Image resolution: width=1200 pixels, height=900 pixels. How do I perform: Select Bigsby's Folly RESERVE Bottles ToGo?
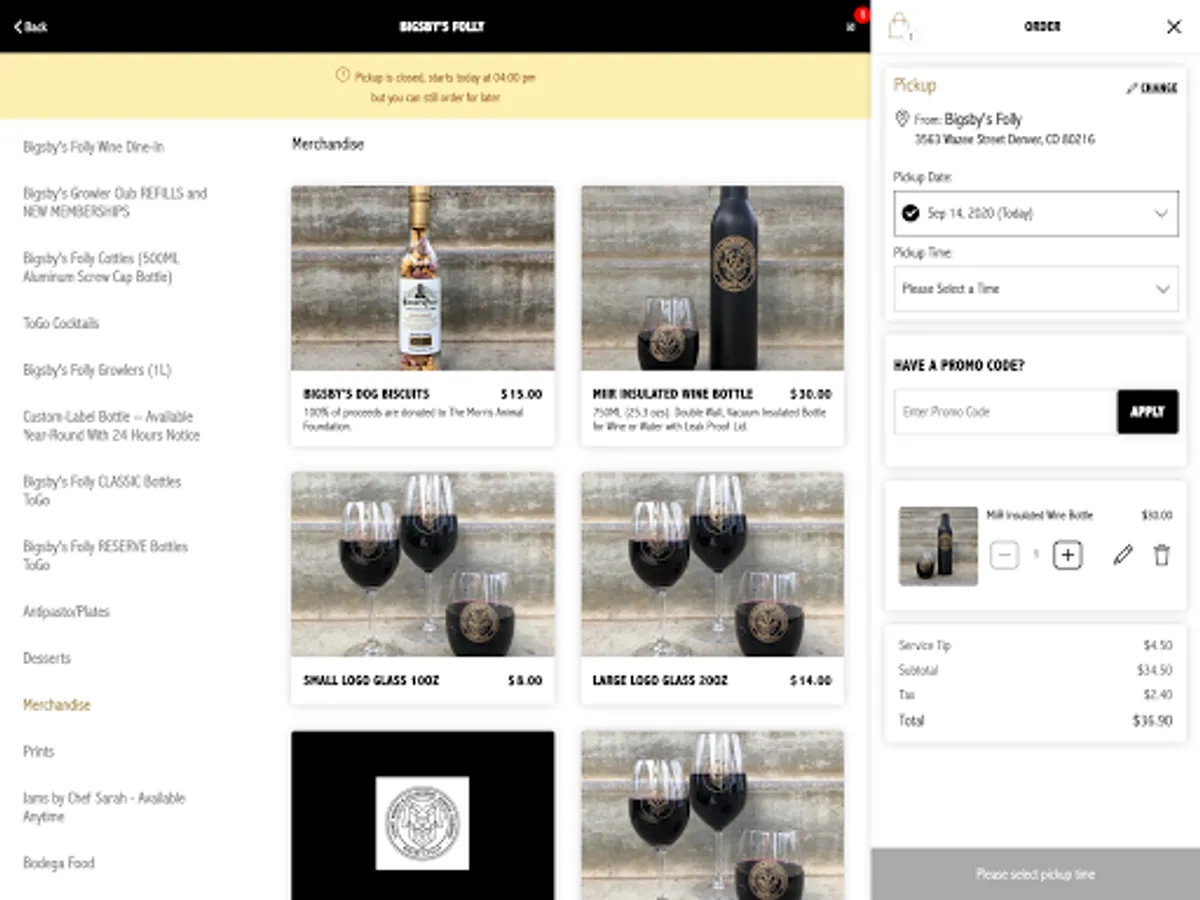coord(105,555)
